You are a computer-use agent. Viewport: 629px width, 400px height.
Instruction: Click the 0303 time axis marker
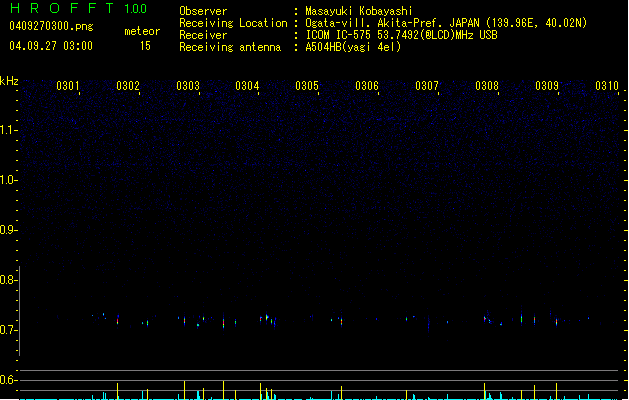pos(188,85)
